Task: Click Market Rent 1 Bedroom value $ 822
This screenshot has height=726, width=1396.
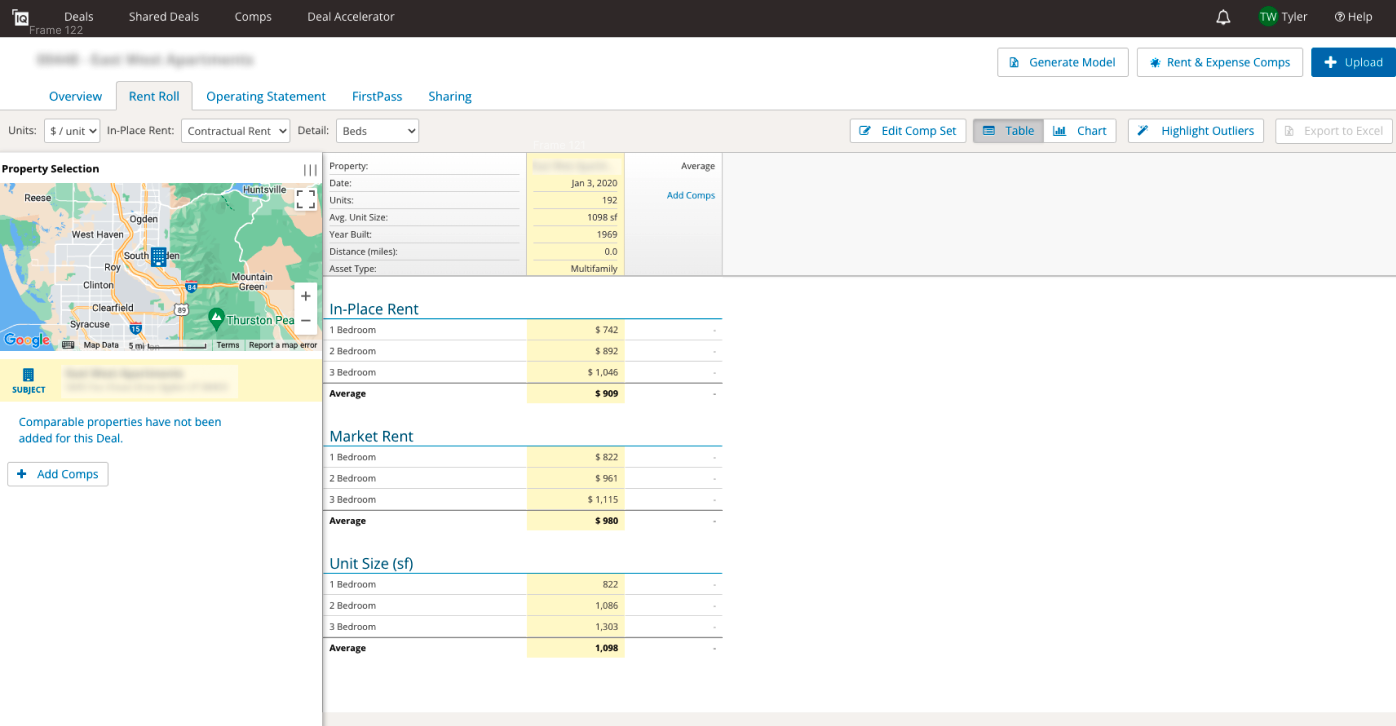Action: click(x=606, y=457)
